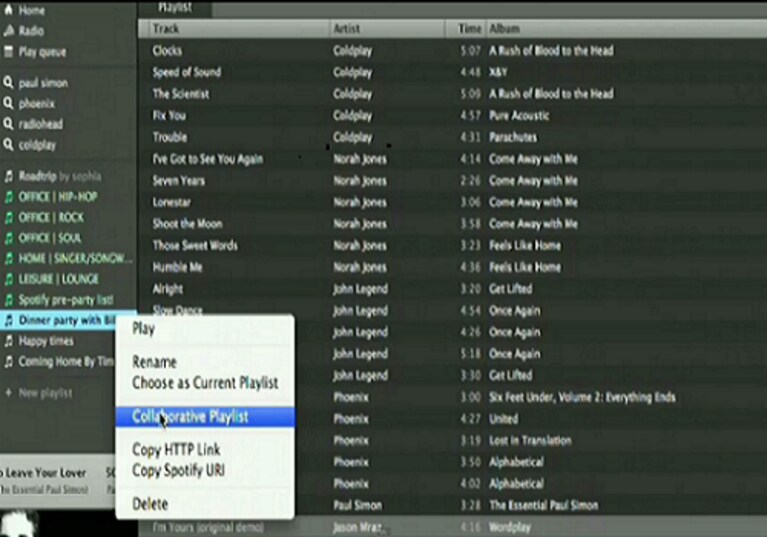Click the Home icon in sidebar
Image resolution: width=767 pixels, height=537 pixels.
tap(8, 10)
